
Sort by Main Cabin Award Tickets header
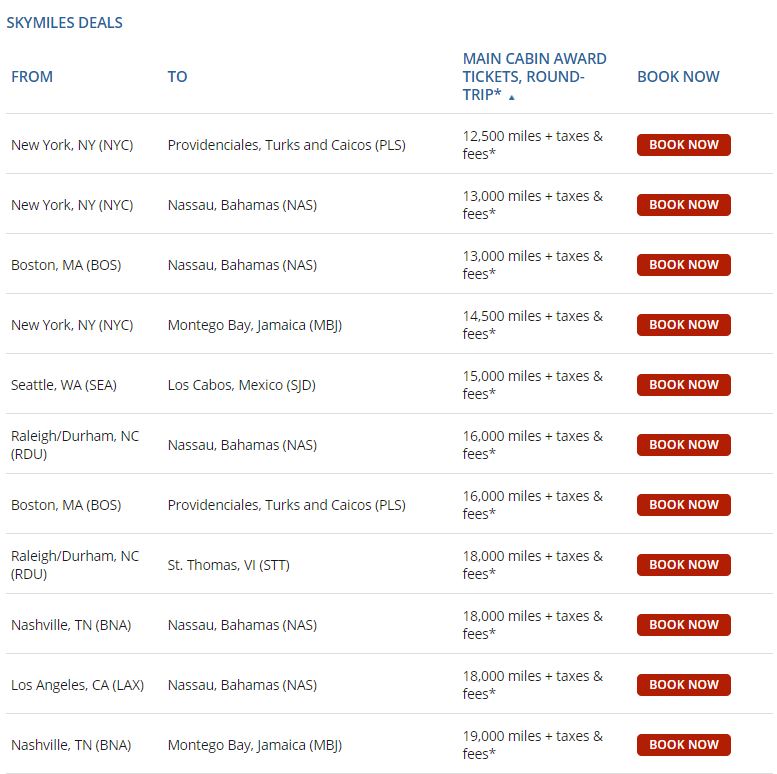coord(533,76)
